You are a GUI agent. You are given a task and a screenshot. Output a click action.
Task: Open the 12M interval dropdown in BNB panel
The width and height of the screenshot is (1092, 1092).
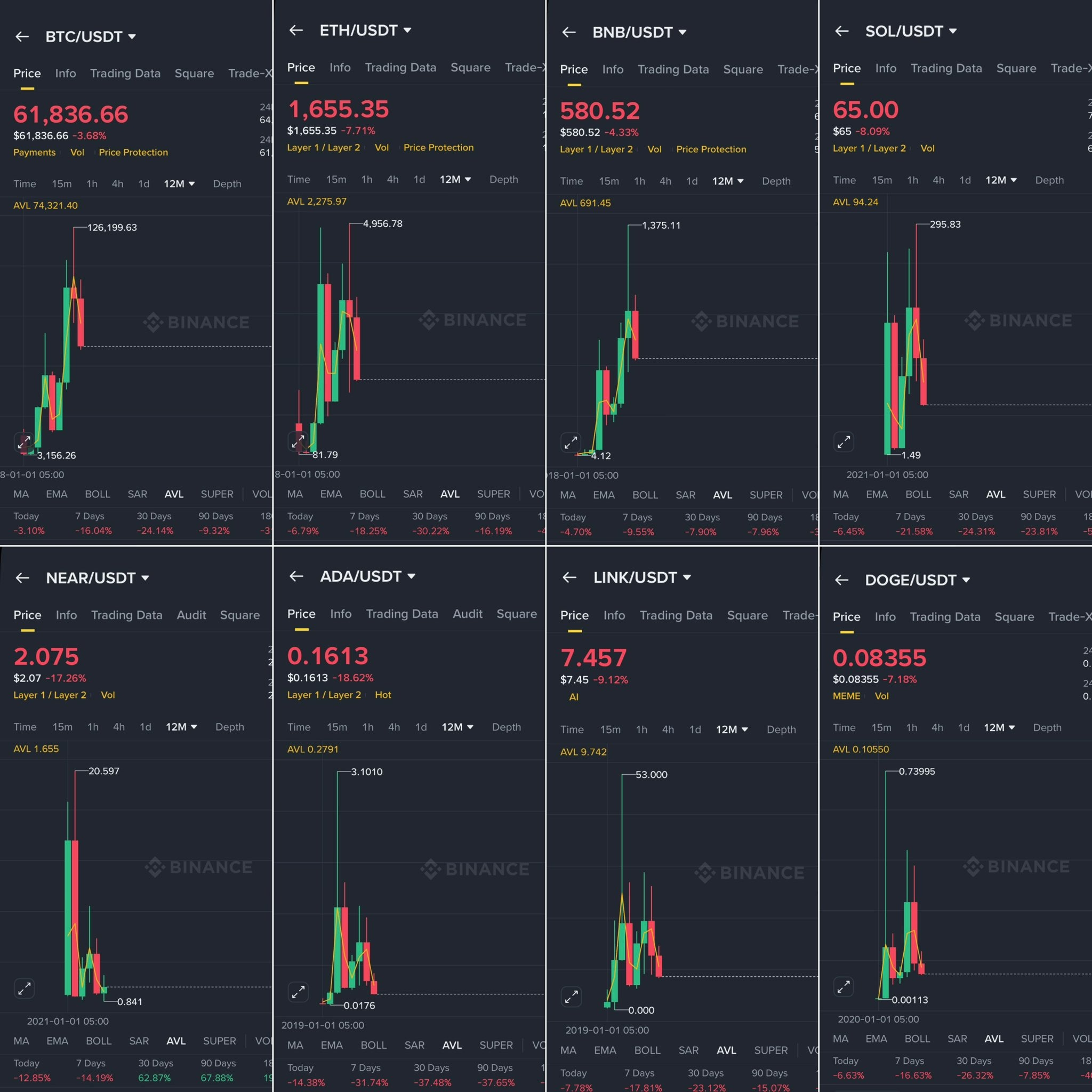point(728,181)
